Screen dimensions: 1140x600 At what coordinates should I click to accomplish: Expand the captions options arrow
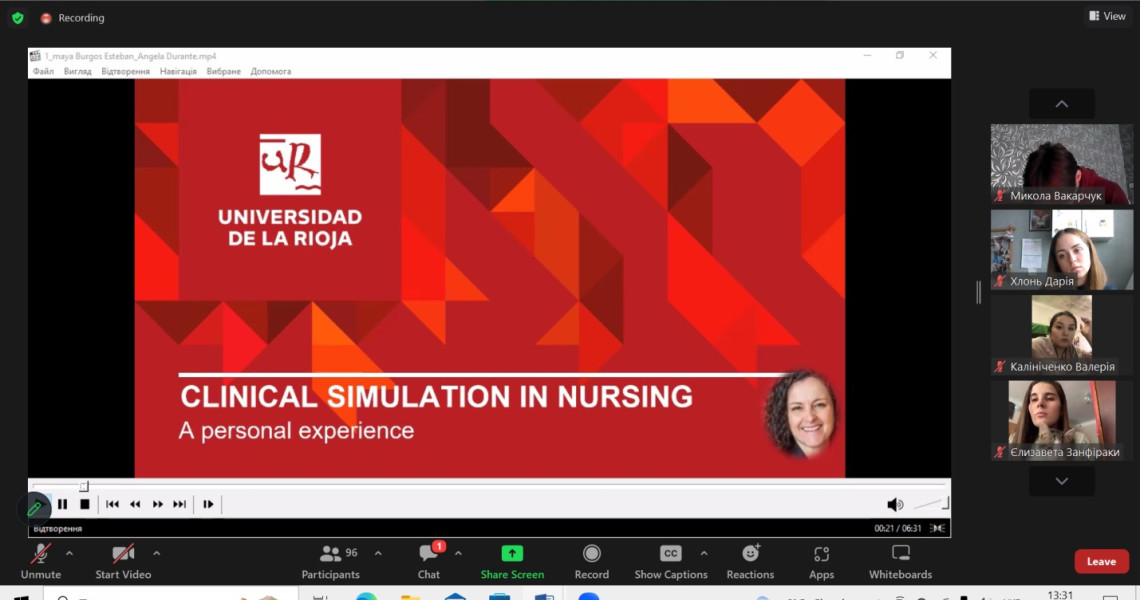click(x=704, y=553)
